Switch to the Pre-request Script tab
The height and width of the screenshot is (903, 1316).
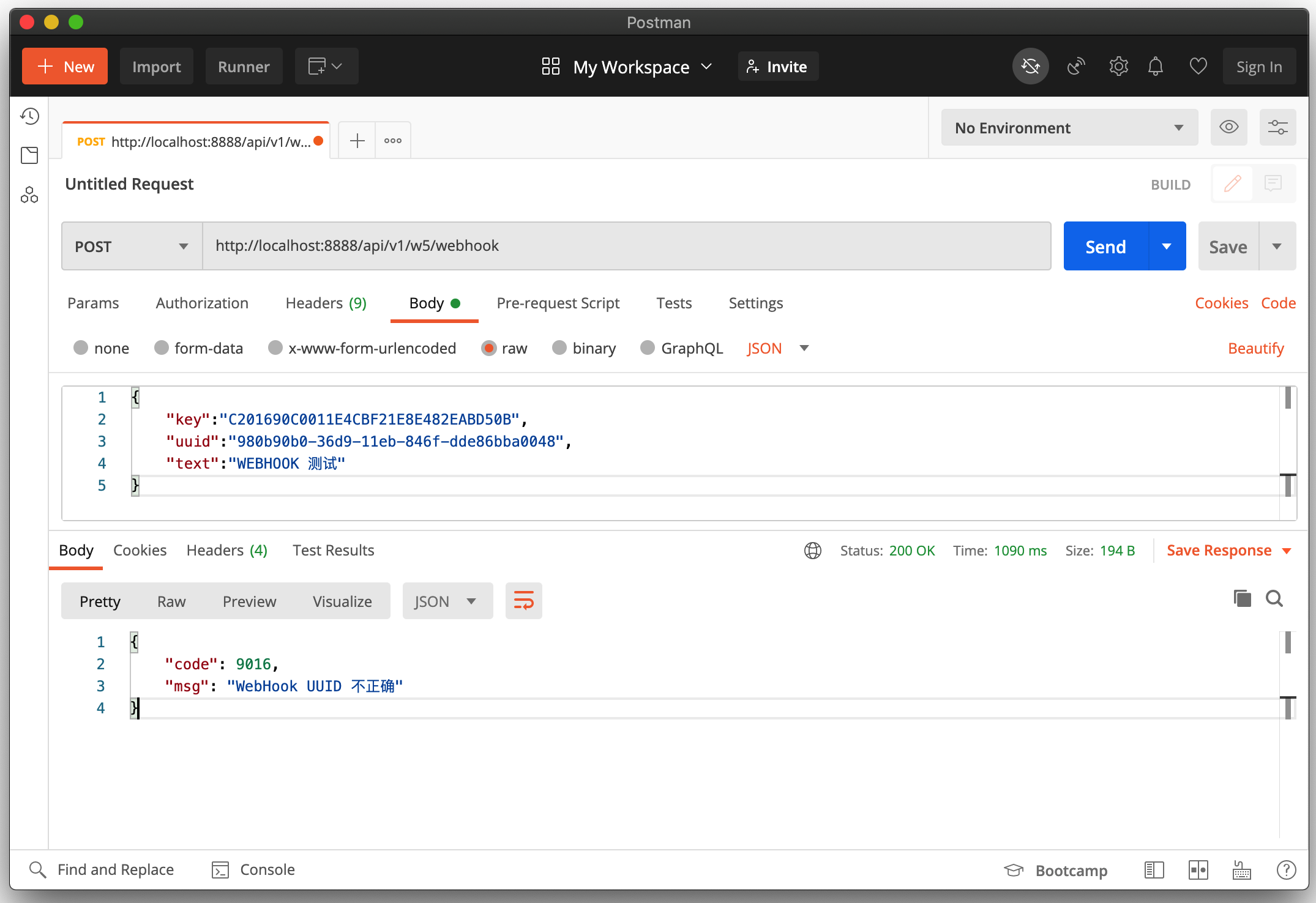558,303
